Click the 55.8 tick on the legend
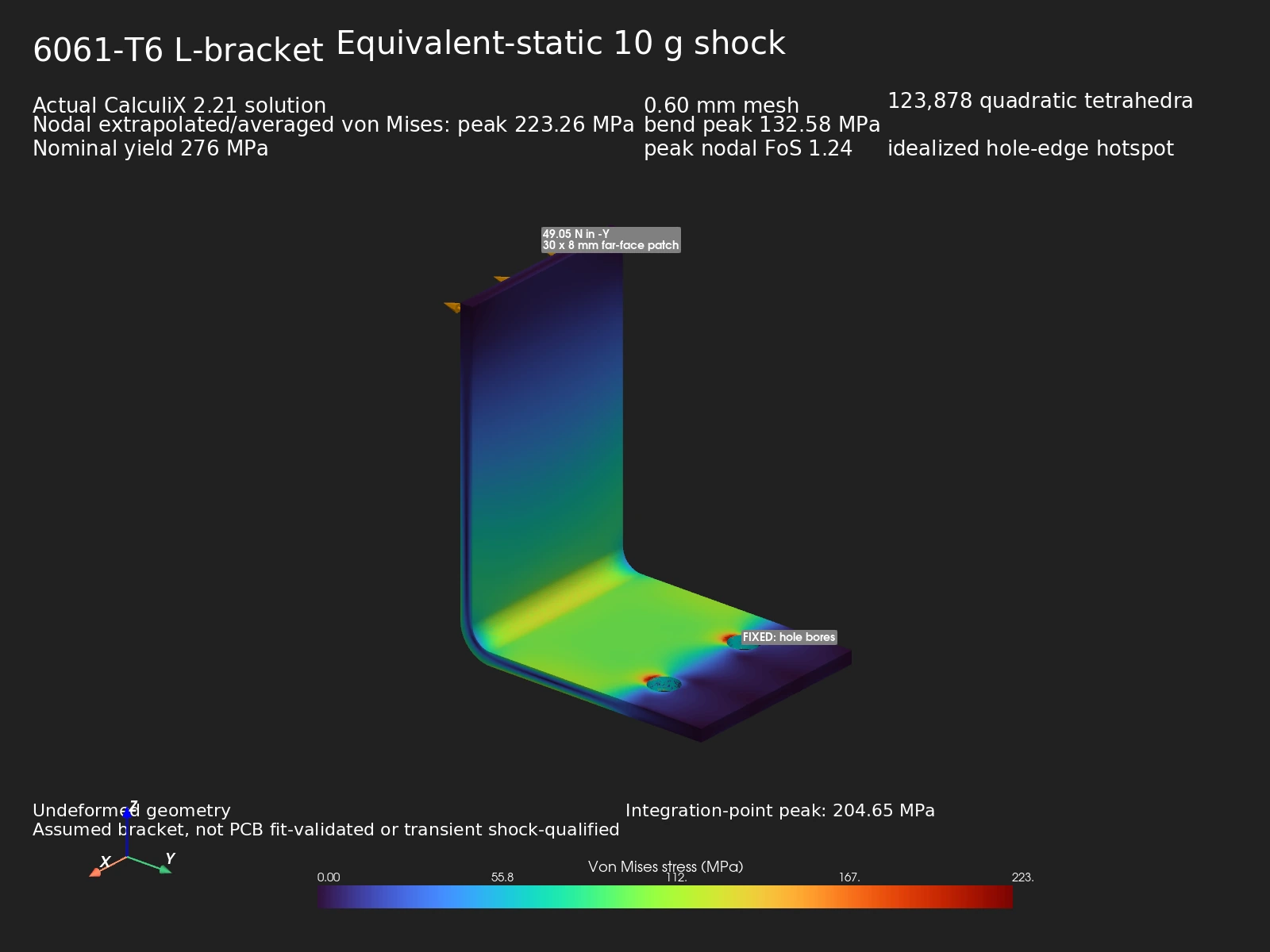This screenshot has height=952, width=1270. pyautogui.click(x=502, y=877)
